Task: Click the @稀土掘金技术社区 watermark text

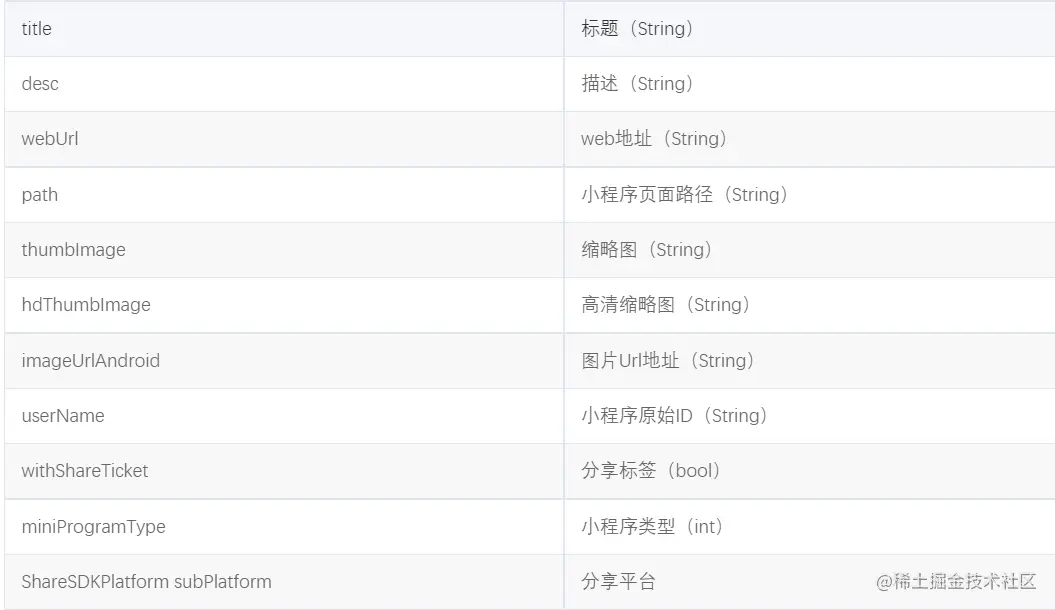Action: (x=956, y=582)
